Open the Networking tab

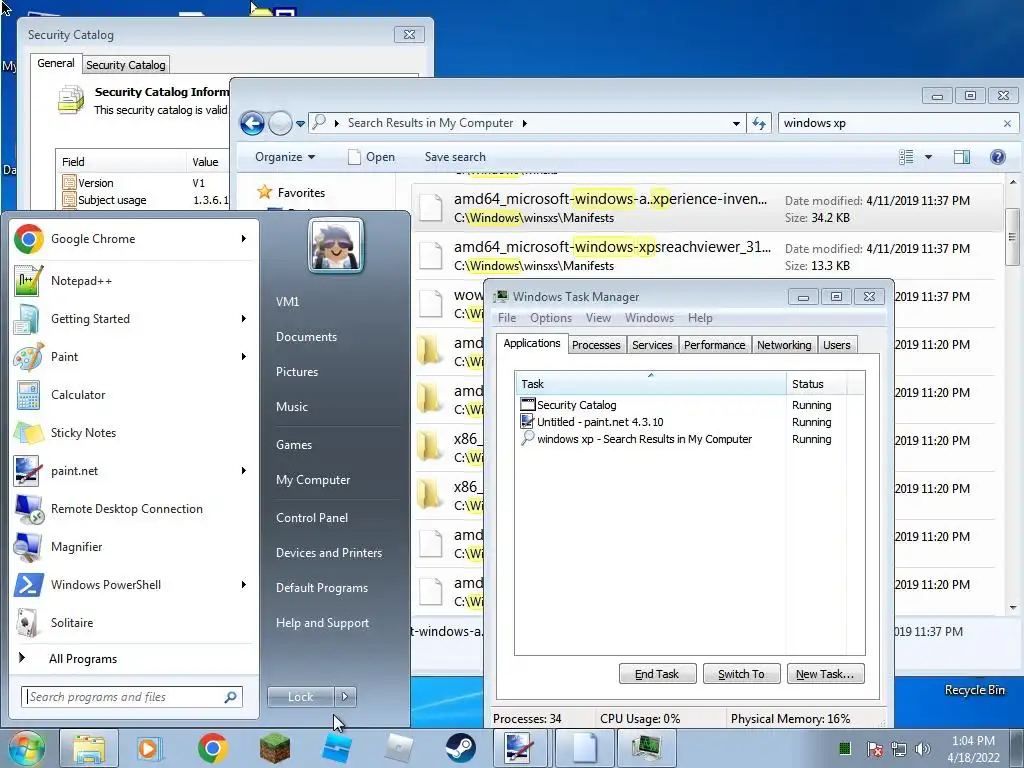784,345
